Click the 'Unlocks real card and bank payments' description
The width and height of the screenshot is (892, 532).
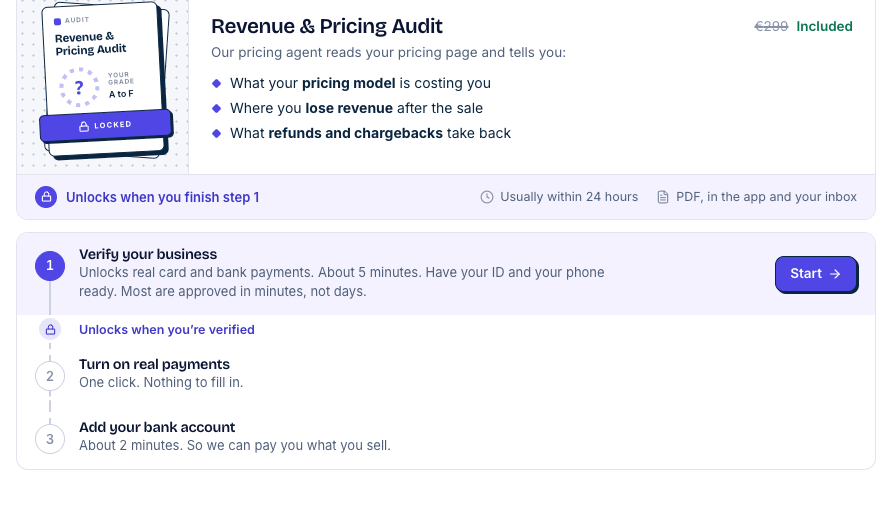tap(341, 282)
